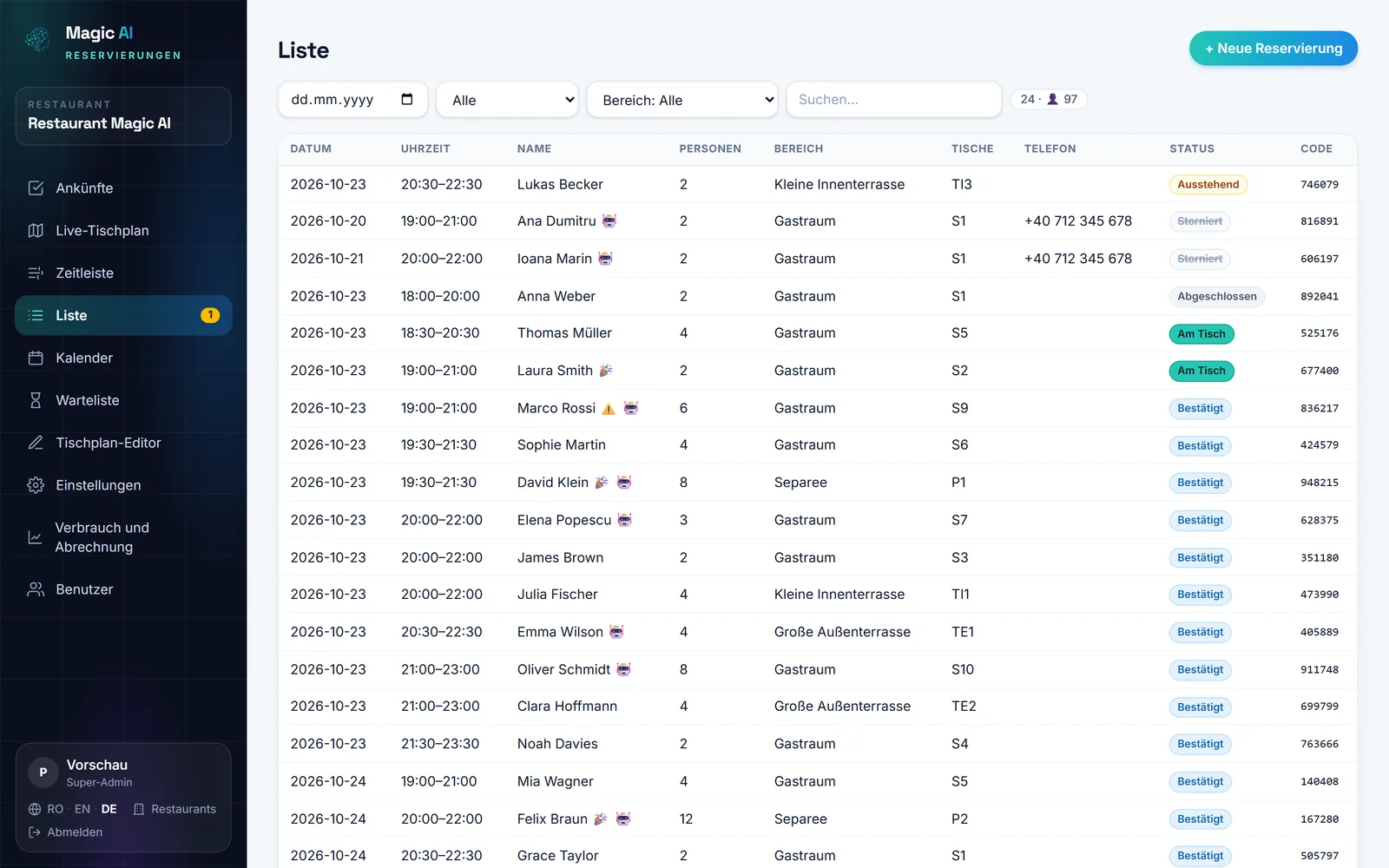
Task: Open the Kalender calendar icon
Action: [36, 358]
